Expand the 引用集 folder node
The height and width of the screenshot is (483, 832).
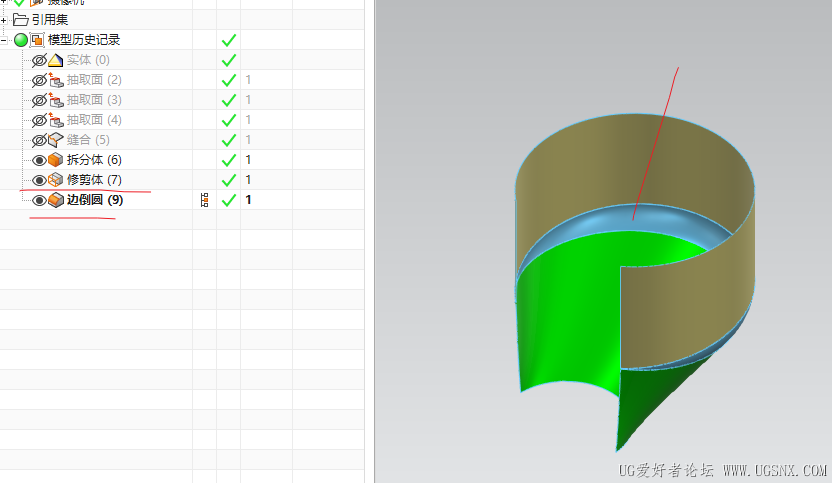4,21
